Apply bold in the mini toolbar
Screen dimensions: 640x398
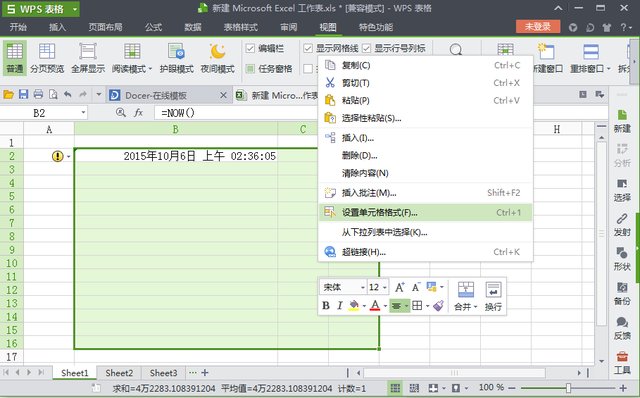click(326, 305)
